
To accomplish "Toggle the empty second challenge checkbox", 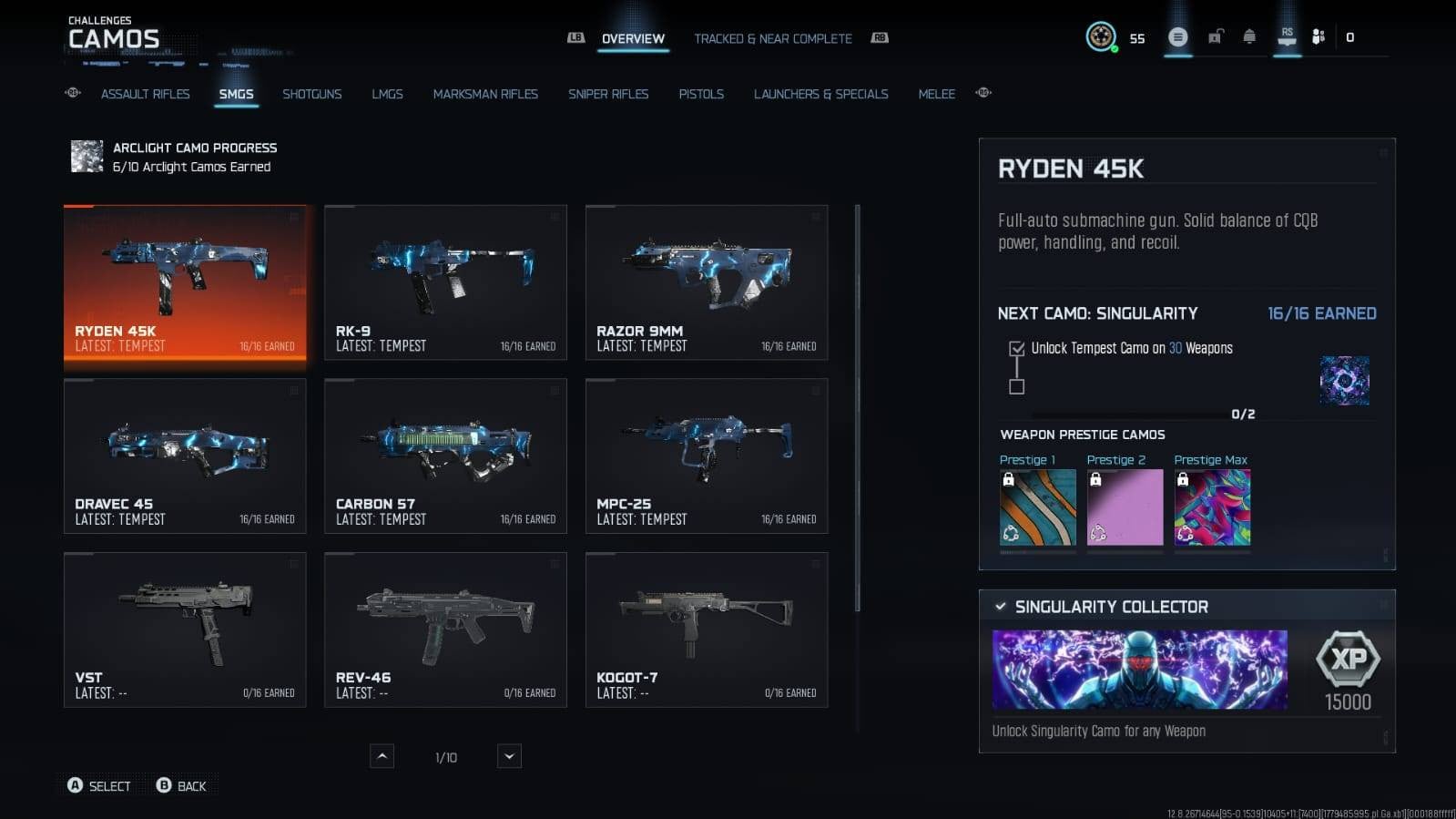I will click(1017, 386).
